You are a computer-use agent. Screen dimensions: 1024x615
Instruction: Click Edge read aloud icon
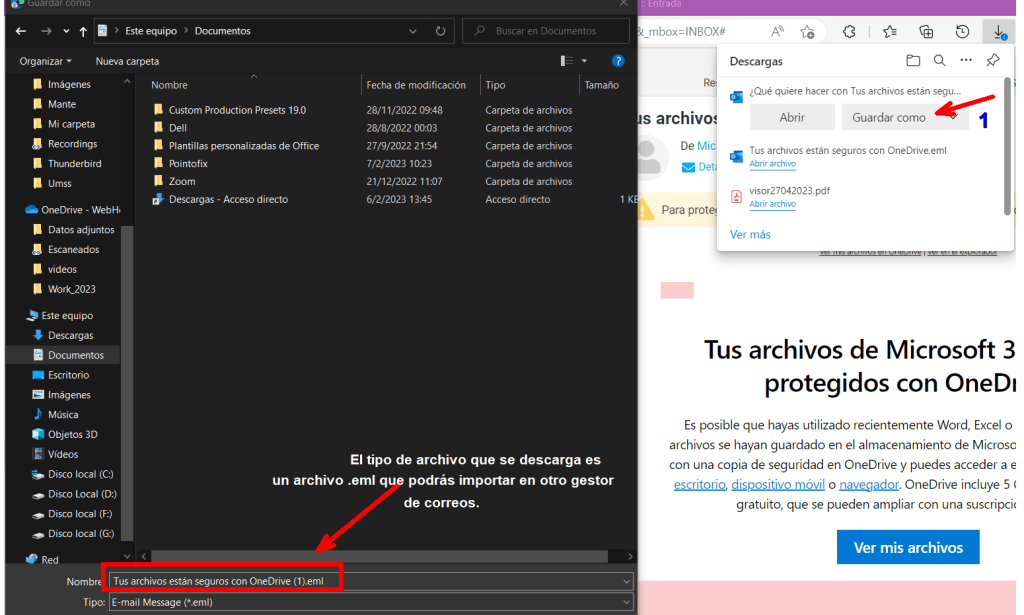(777, 31)
